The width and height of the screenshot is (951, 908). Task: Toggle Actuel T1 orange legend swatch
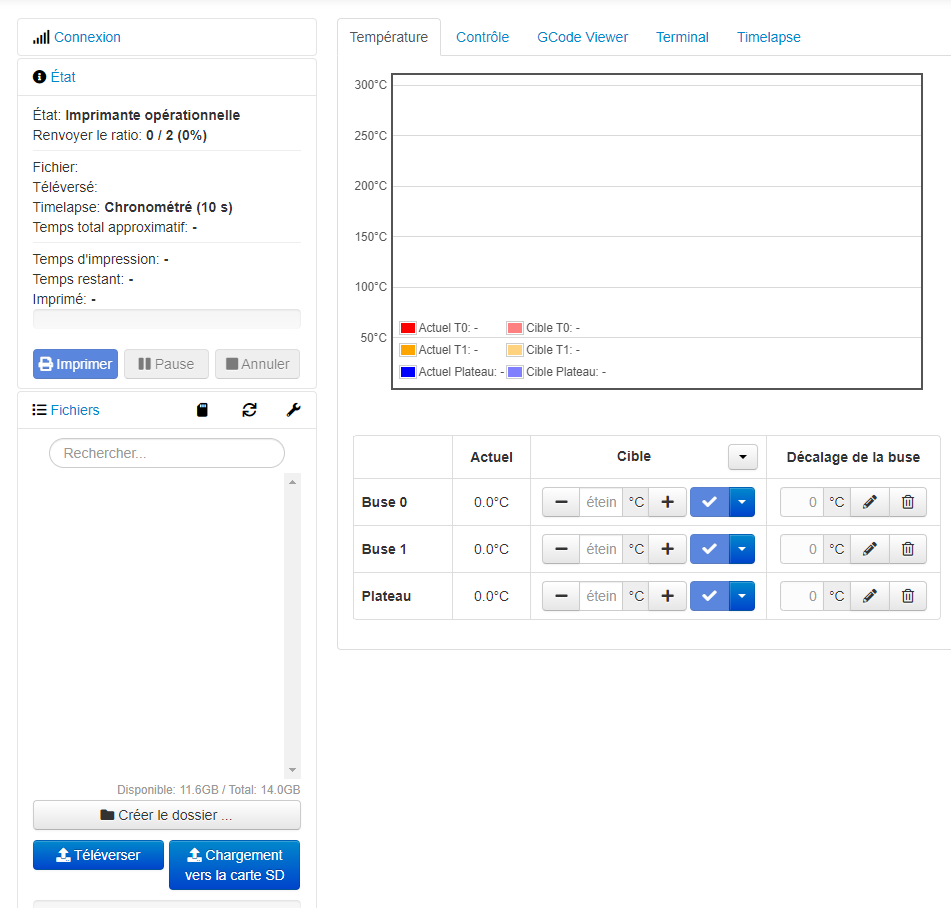pos(408,350)
